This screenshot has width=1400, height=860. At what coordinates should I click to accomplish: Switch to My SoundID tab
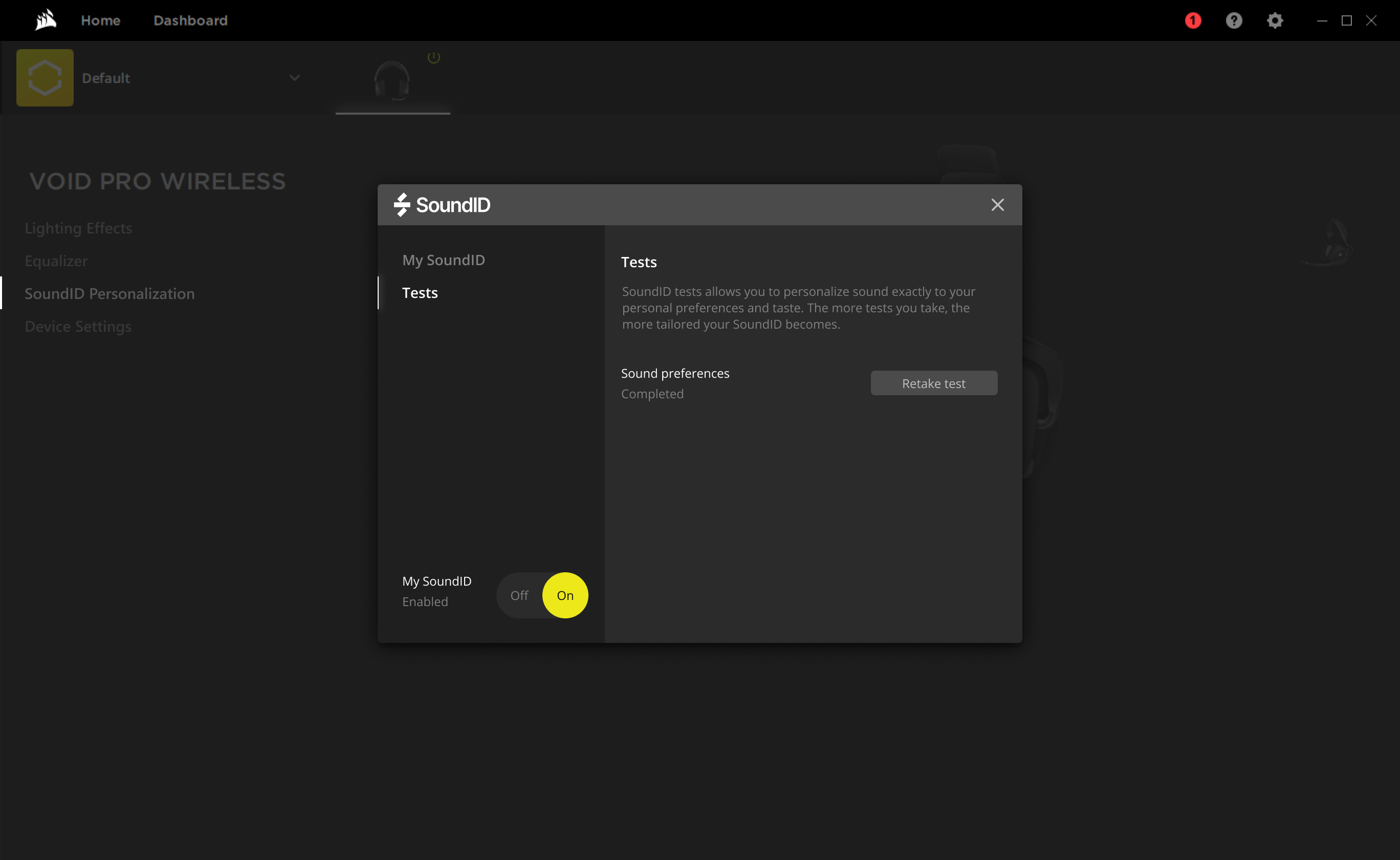pyautogui.click(x=443, y=260)
